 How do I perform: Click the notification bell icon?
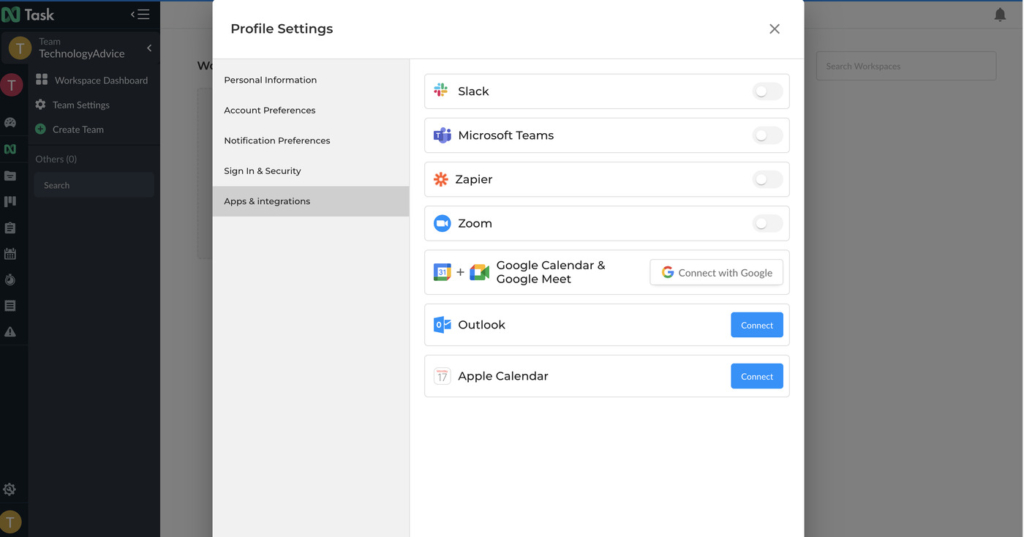(x=1000, y=15)
